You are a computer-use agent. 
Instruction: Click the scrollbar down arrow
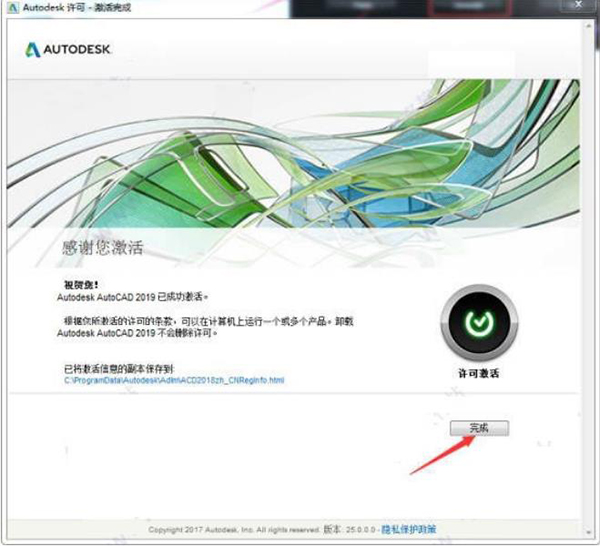click(x=589, y=532)
